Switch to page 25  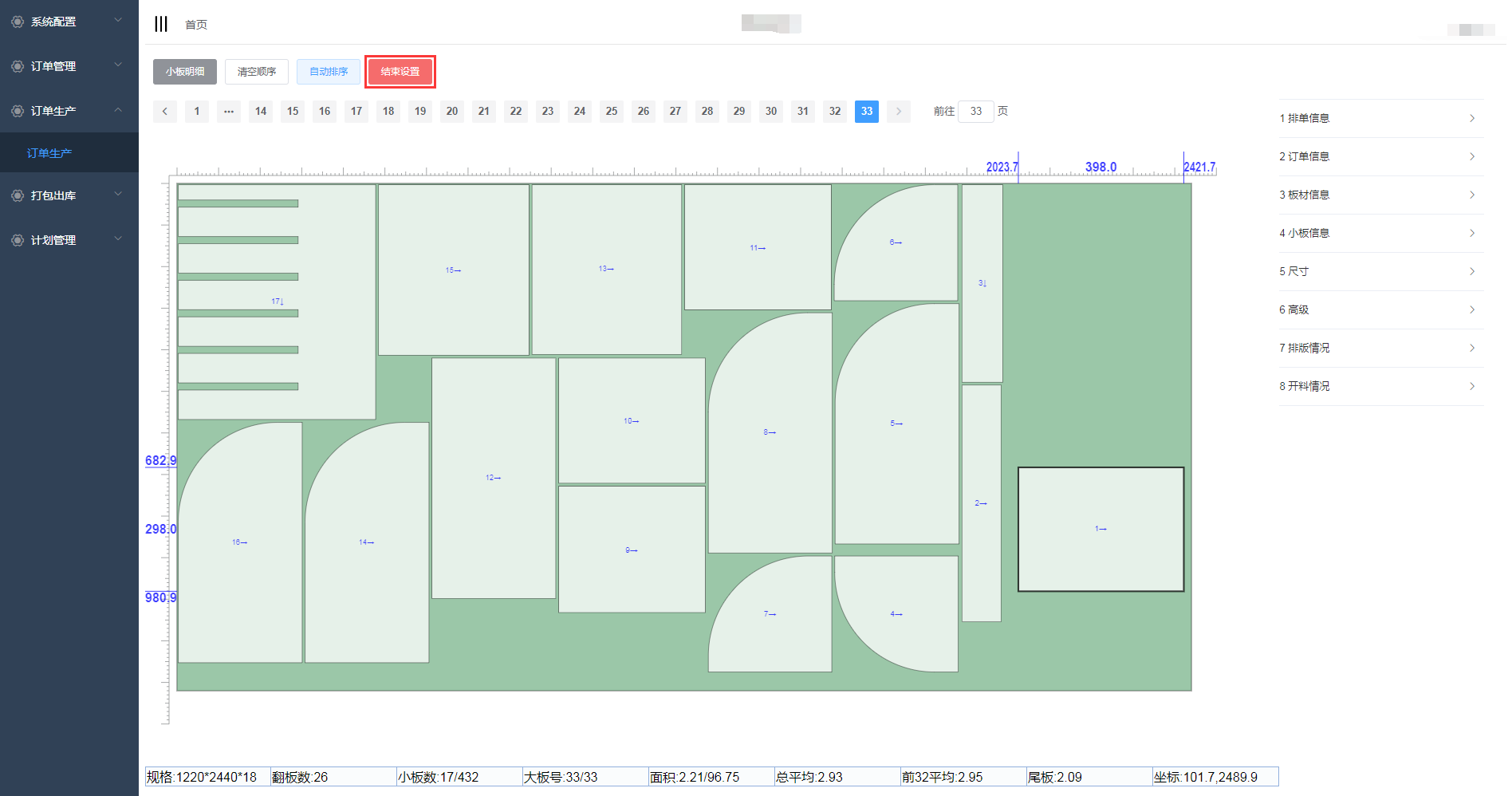[612, 112]
